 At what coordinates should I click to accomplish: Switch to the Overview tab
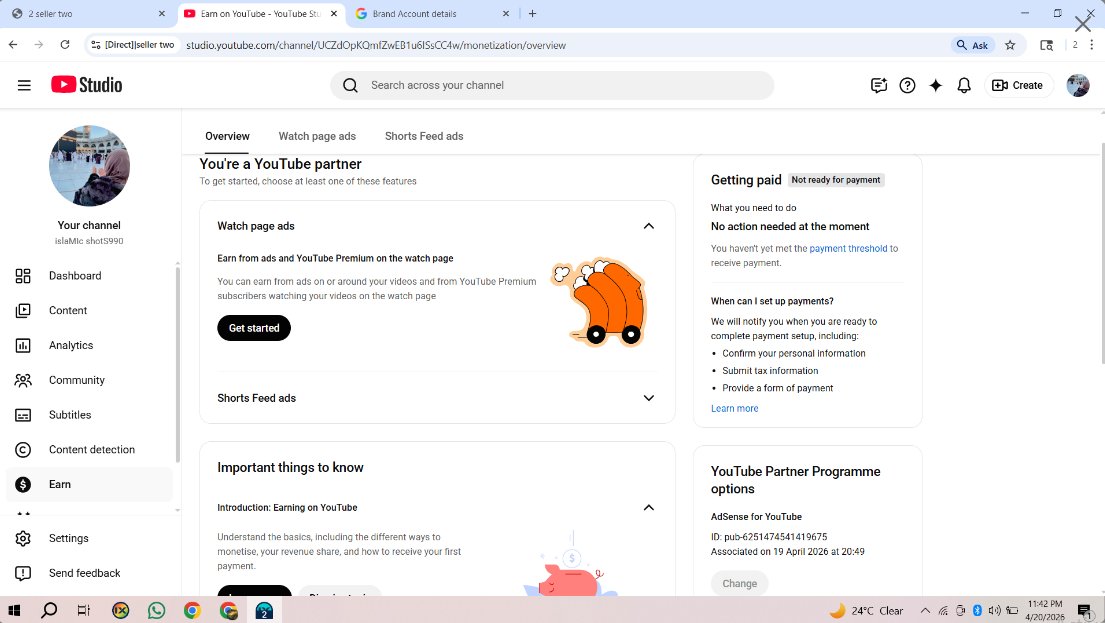coord(227,136)
